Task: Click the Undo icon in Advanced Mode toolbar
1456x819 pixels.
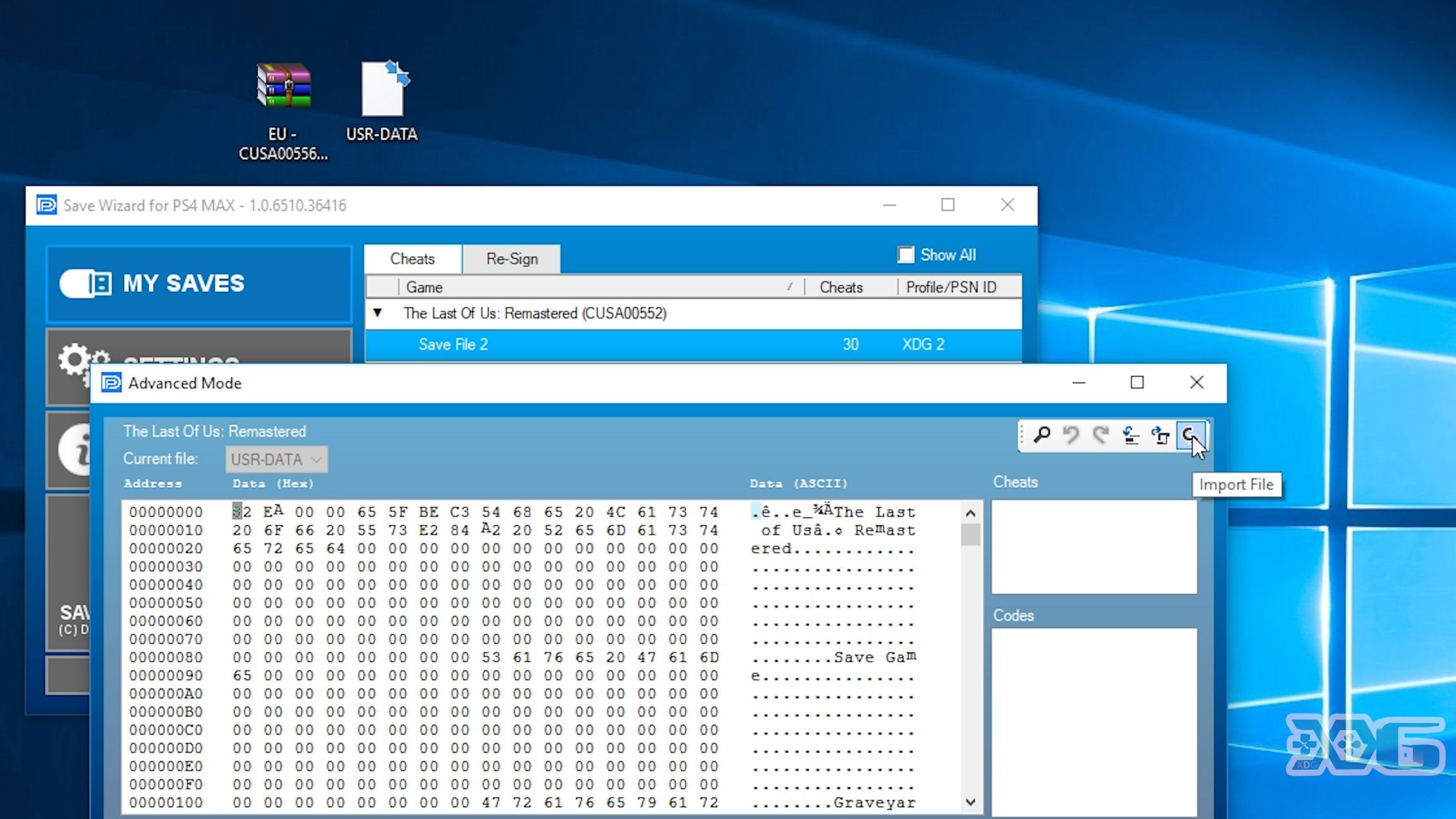Action: (x=1071, y=435)
